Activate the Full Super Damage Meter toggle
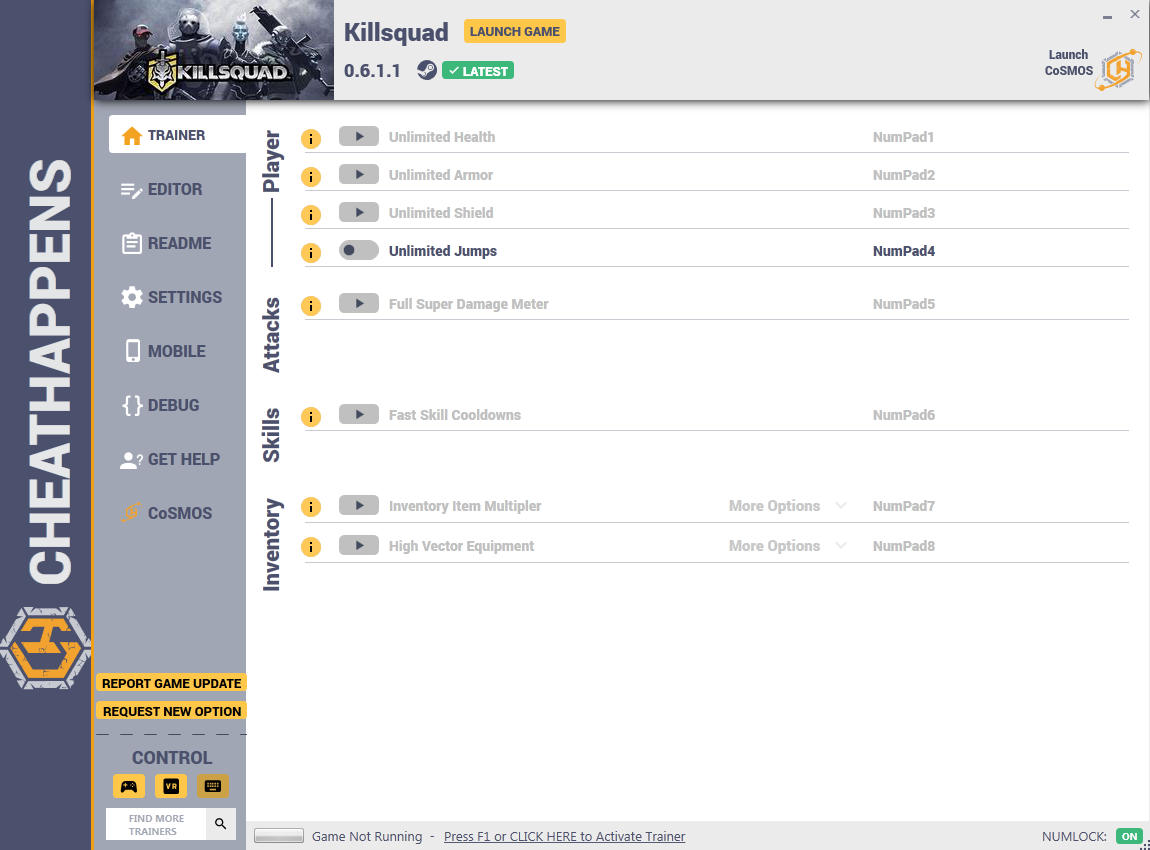Viewport: 1150px width, 850px height. tap(359, 304)
